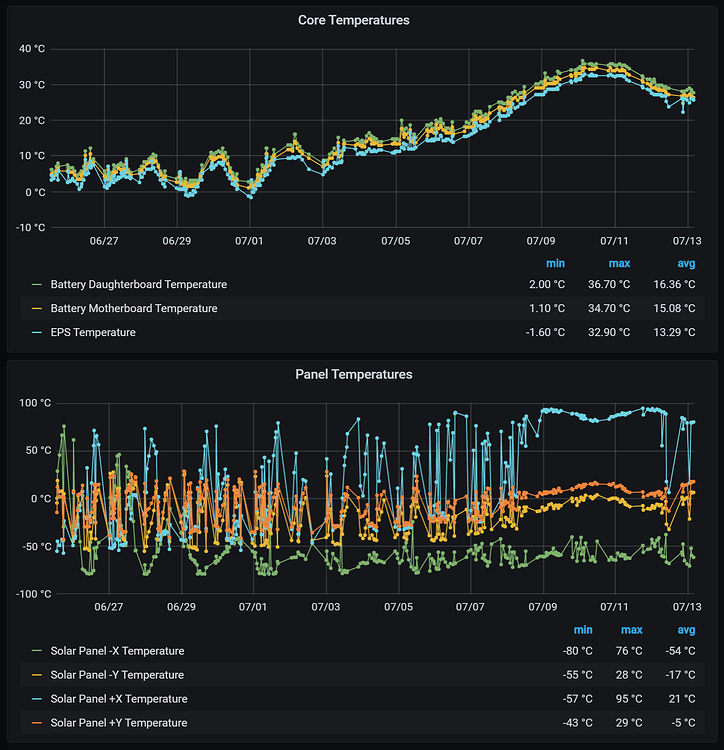Image resolution: width=724 pixels, height=750 pixels.
Task: Click 06/29 tick on Panel Temperatures axis
Action: click(181, 607)
